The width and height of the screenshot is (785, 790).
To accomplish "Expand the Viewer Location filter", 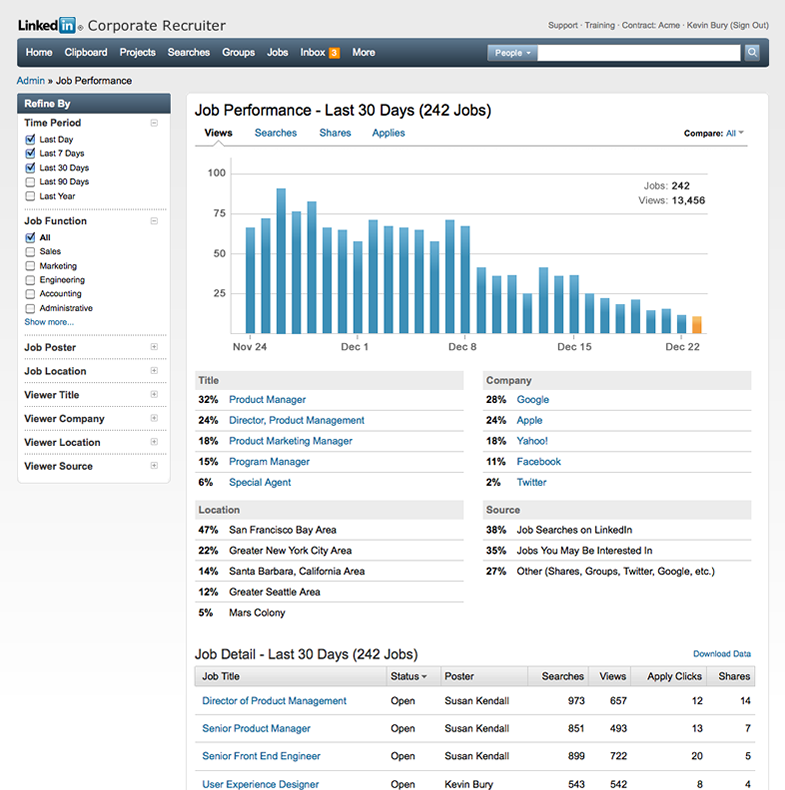I will (x=154, y=441).
